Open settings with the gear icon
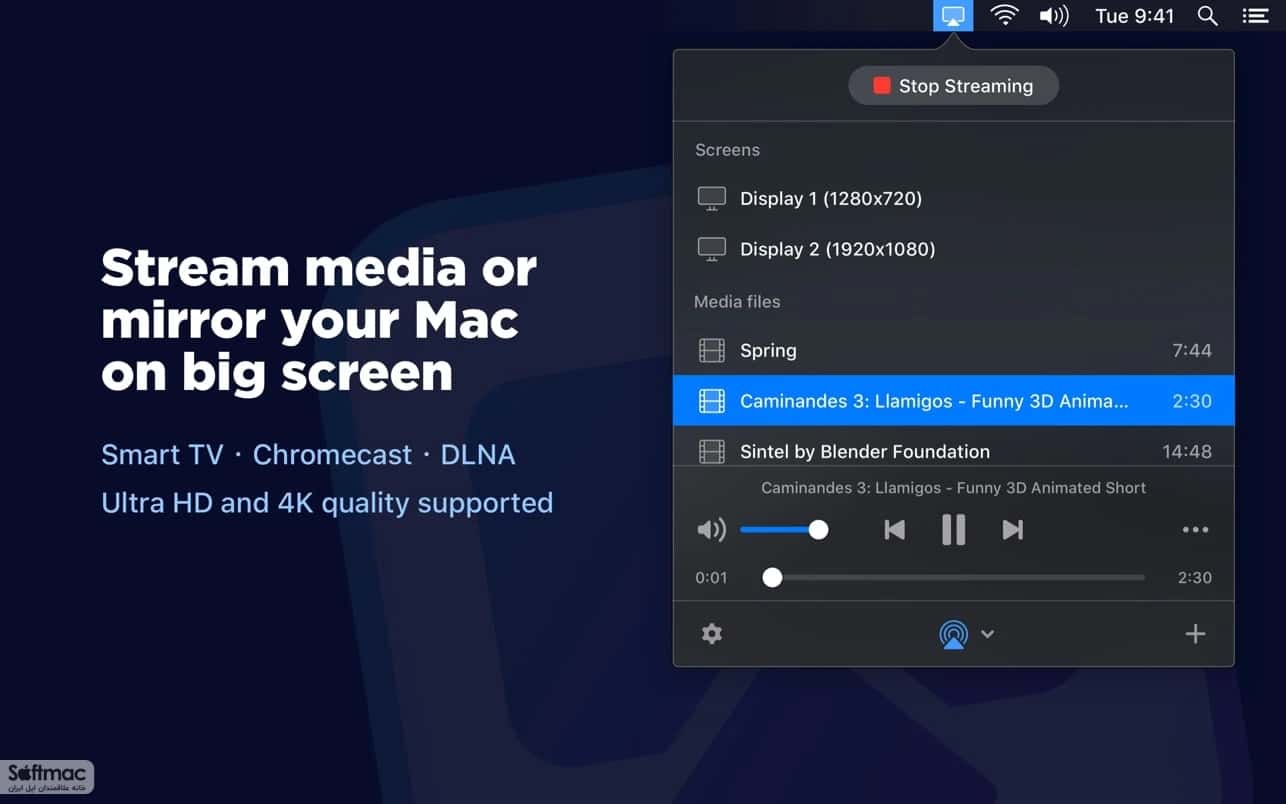Image resolution: width=1286 pixels, height=804 pixels. click(x=712, y=634)
